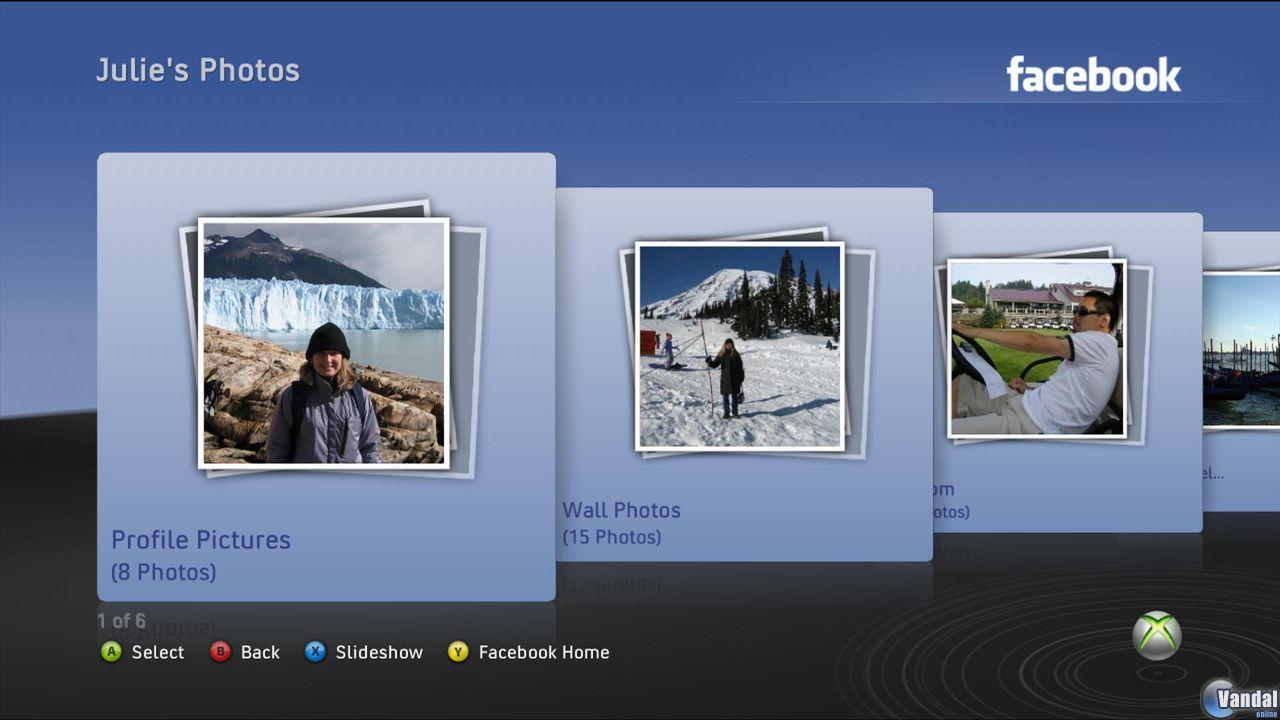Click the Select label

[x=158, y=652]
